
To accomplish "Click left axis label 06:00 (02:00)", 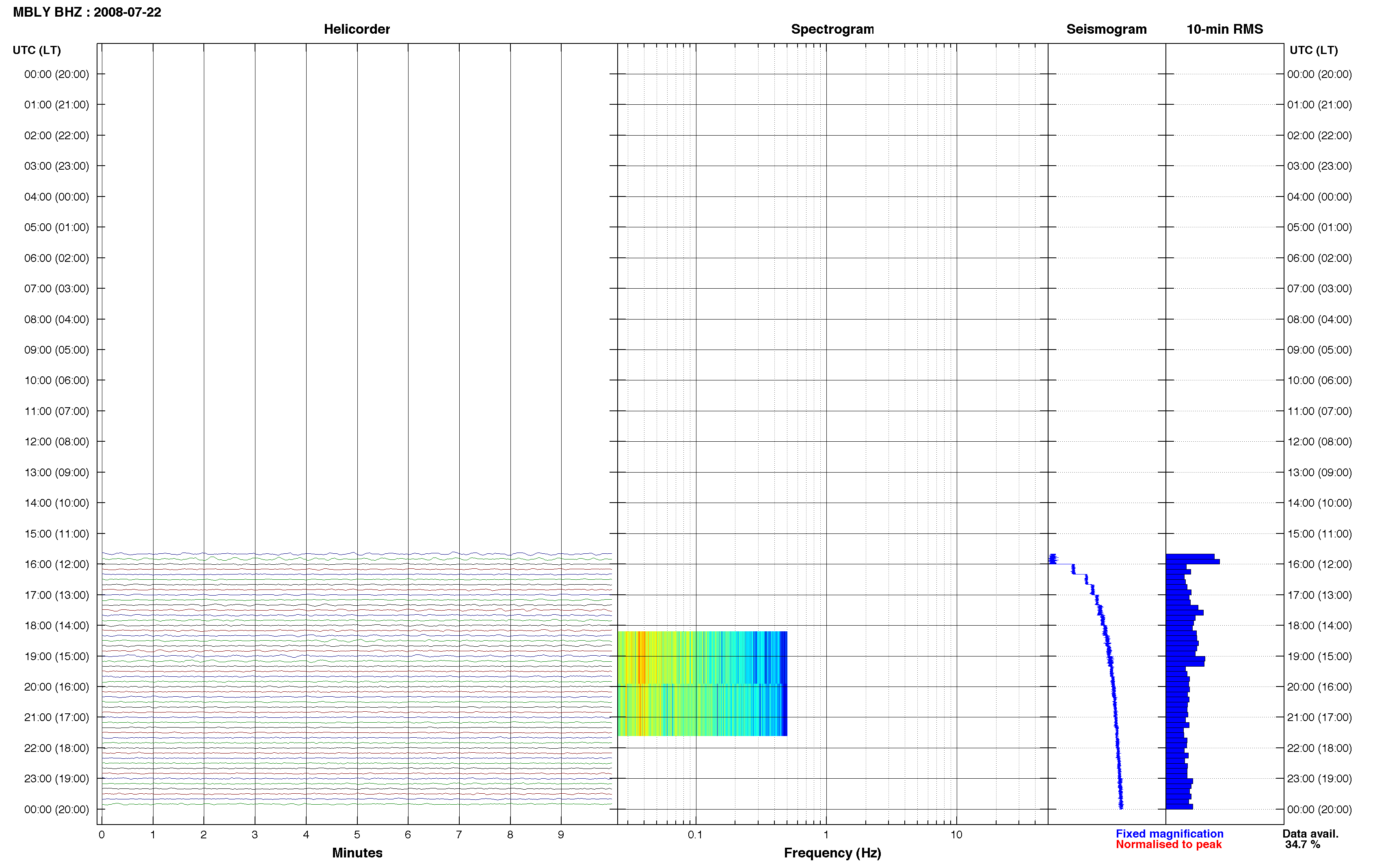I will (56, 258).
